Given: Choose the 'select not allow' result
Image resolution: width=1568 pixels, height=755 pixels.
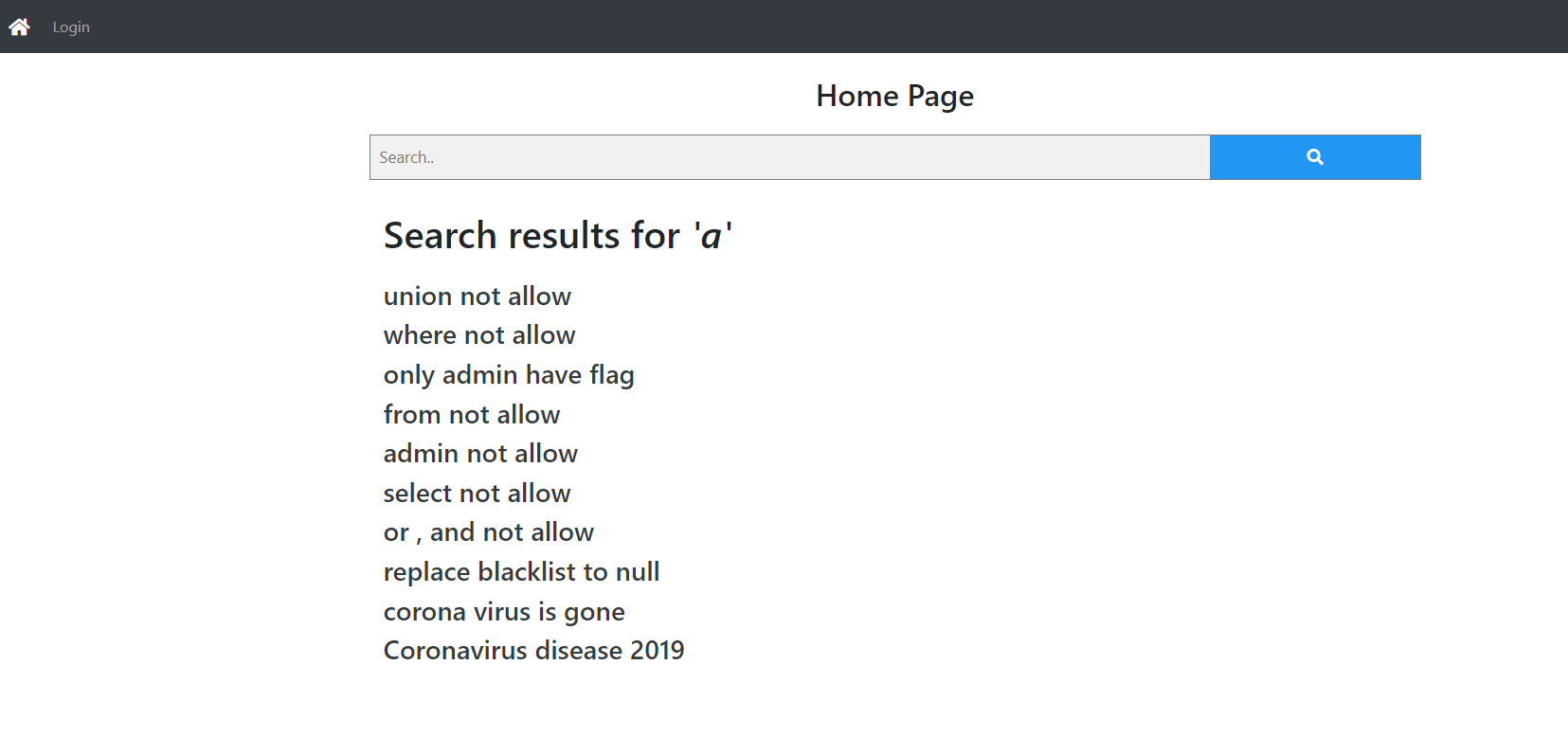Looking at the screenshot, I should (477, 494).
